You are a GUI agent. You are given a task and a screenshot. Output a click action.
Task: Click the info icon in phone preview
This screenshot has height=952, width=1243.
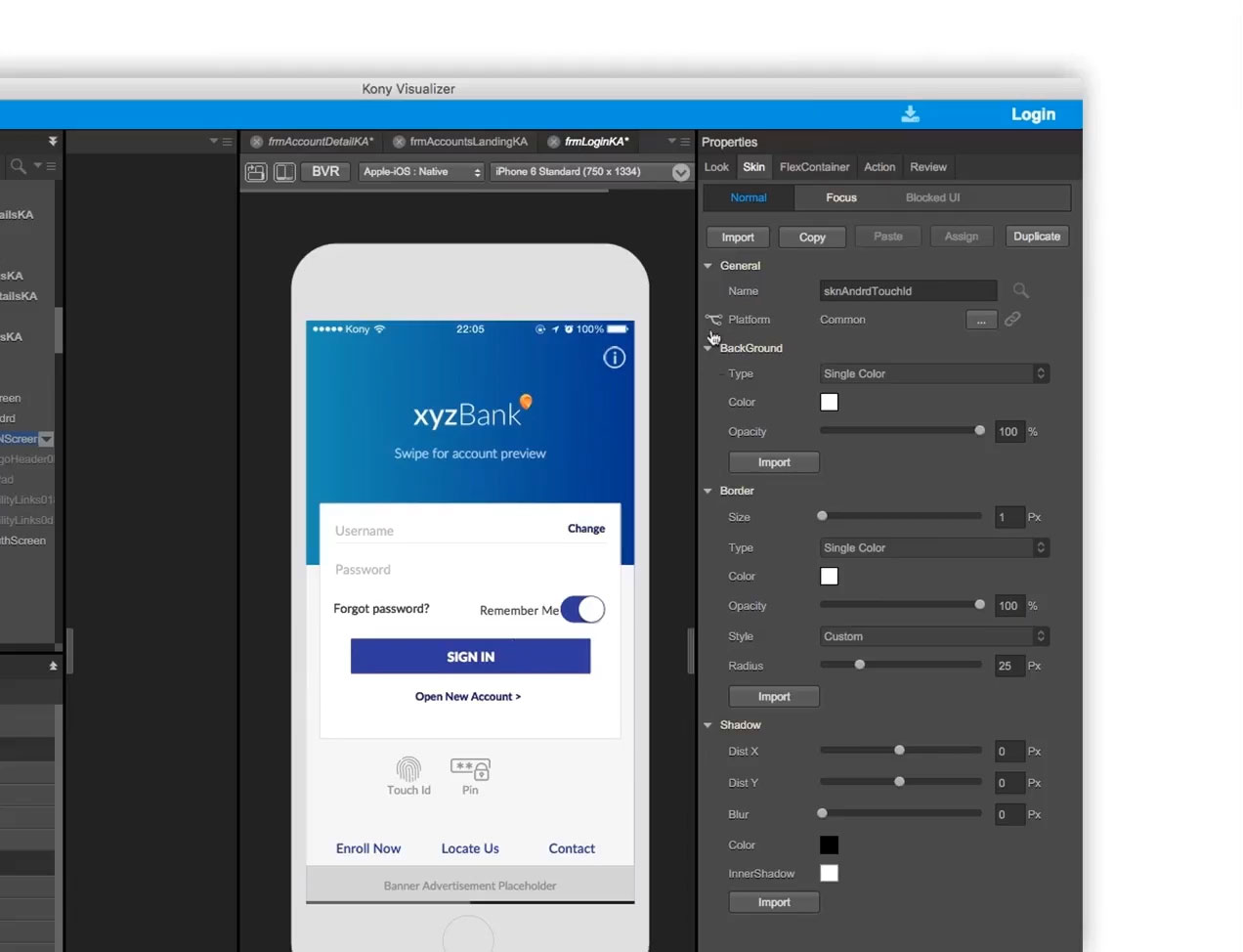[615, 358]
